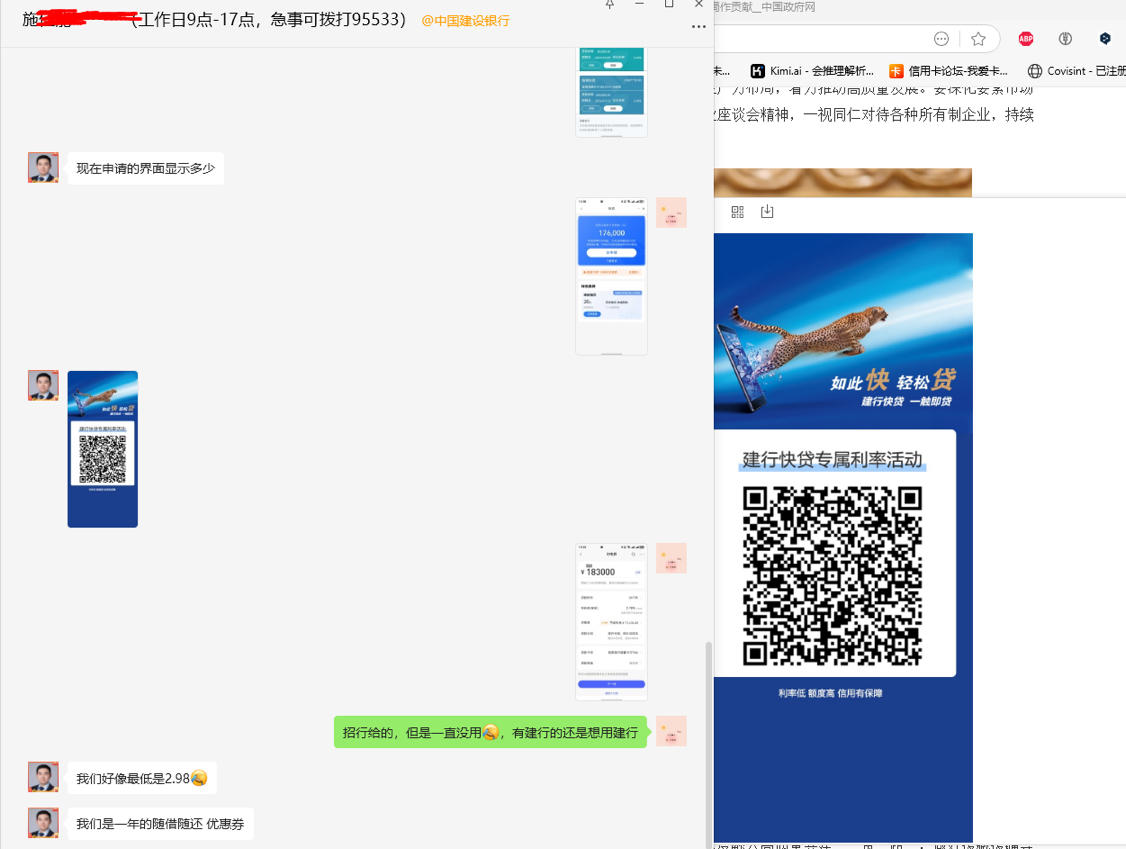Open the received QR code poster thumbnail
Viewport: 1126px width, 849px height.
[103, 450]
